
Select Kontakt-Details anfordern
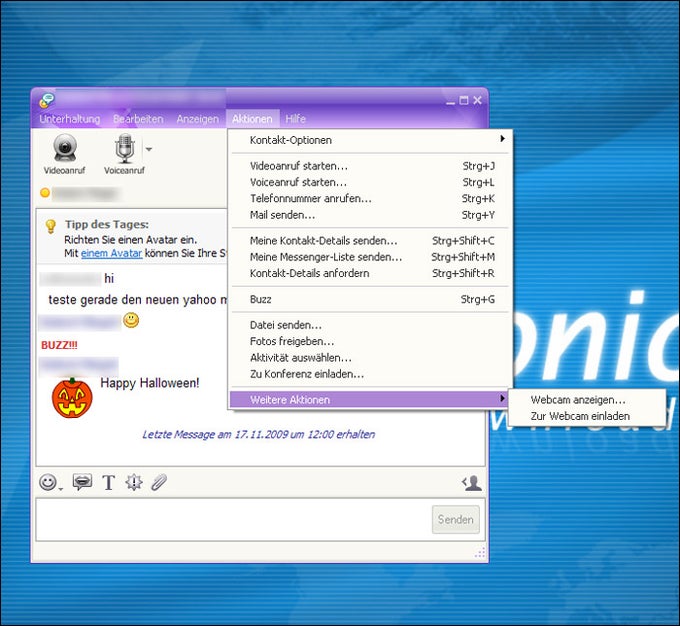[370, 273]
